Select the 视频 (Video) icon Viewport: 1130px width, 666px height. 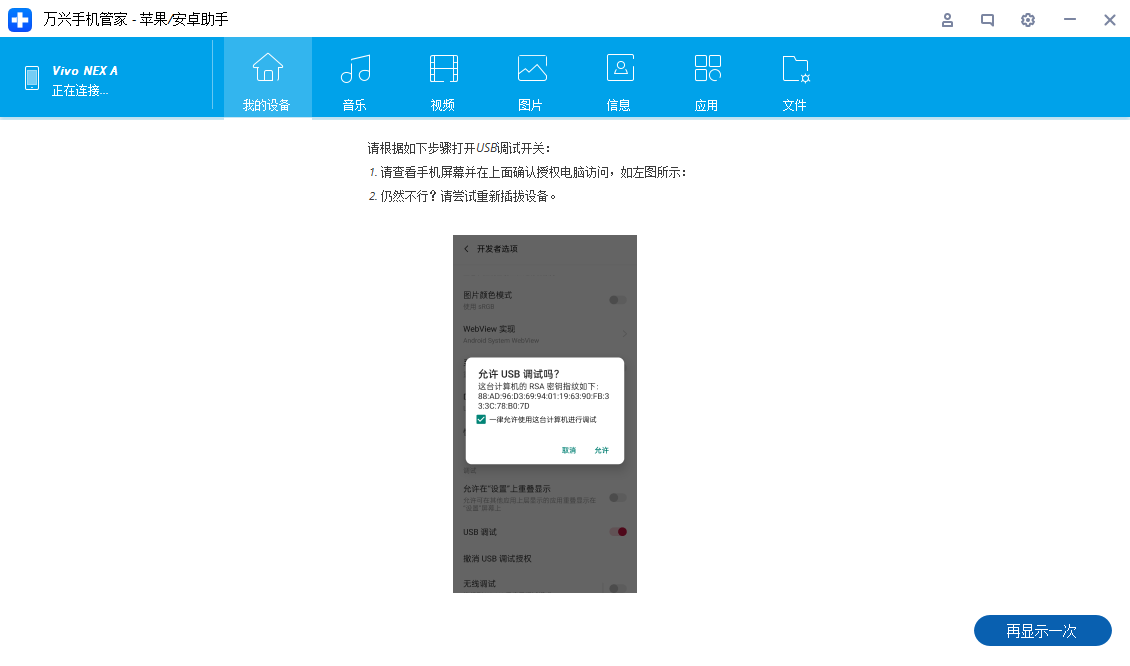pos(442,78)
